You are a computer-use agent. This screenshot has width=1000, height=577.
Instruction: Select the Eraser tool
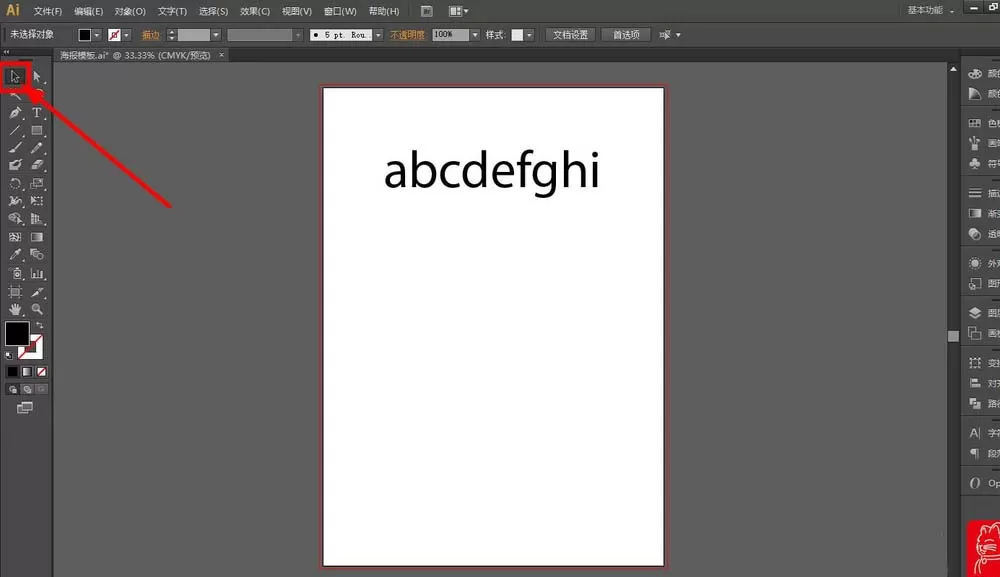tap(37, 165)
